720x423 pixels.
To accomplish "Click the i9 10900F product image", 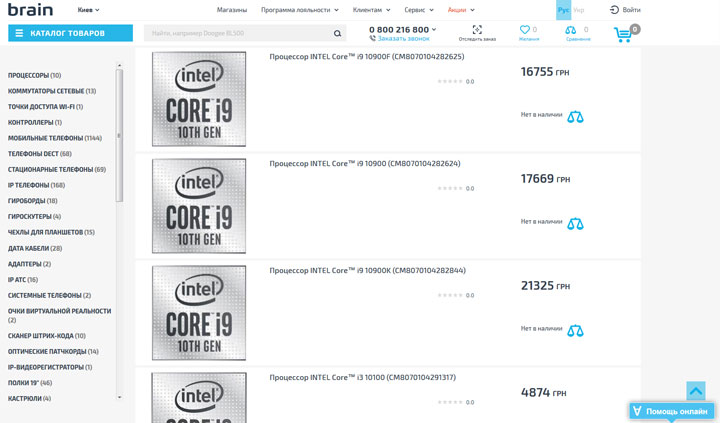I will coord(199,99).
